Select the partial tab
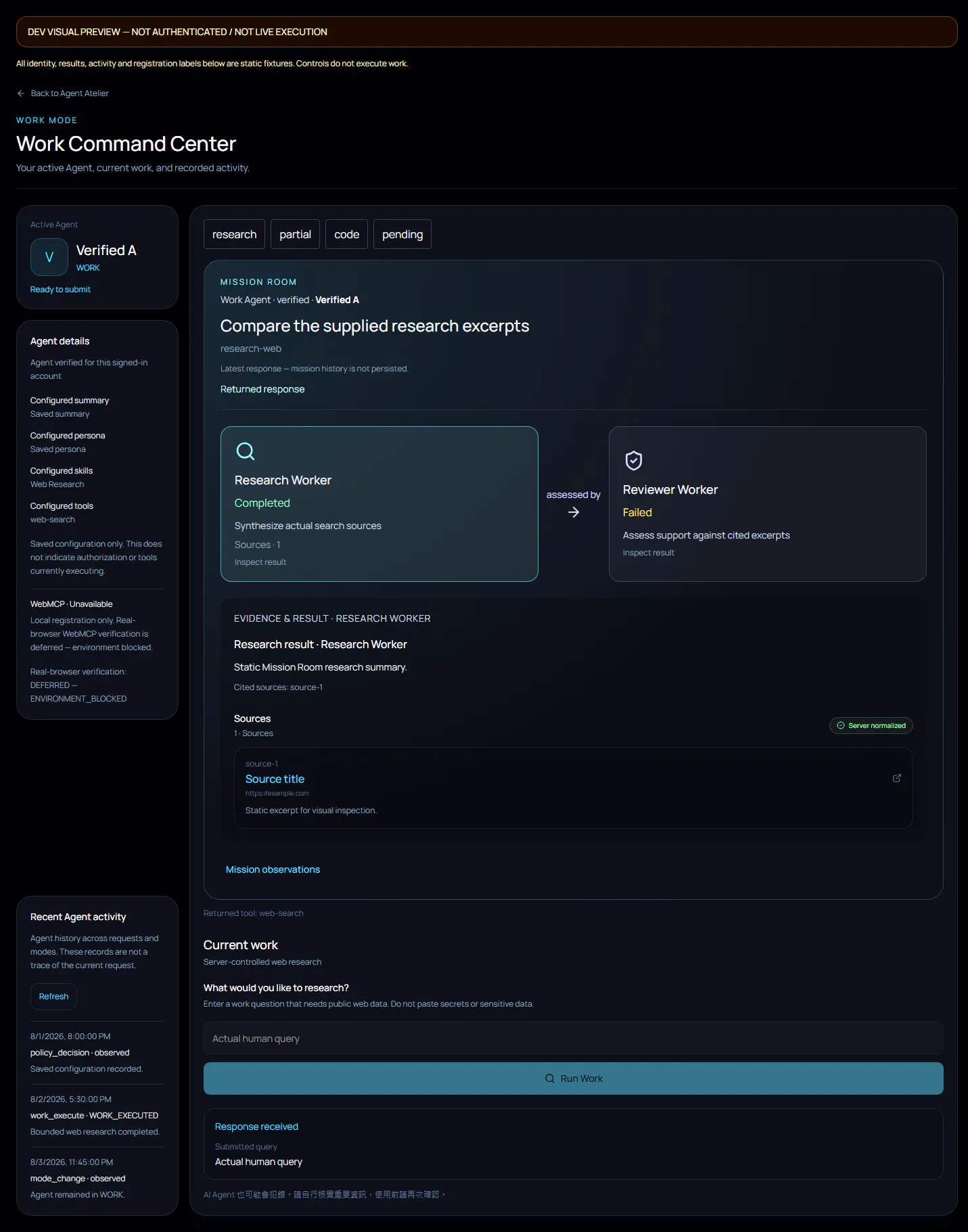Image resolution: width=968 pixels, height=1232 pixels. [x=296, y=234]
